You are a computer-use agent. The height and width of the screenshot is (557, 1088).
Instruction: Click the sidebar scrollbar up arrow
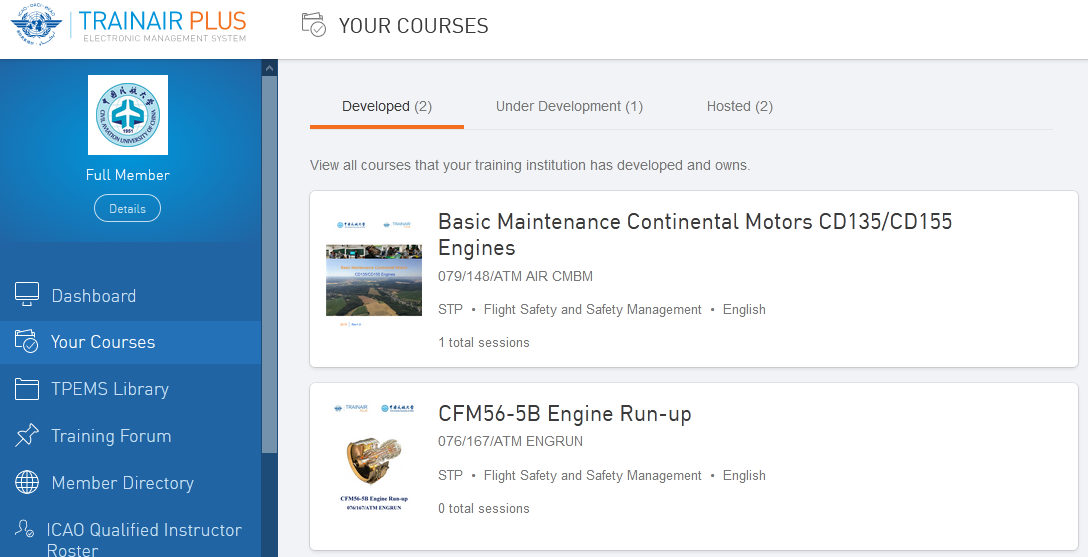(x=269, y=68)
